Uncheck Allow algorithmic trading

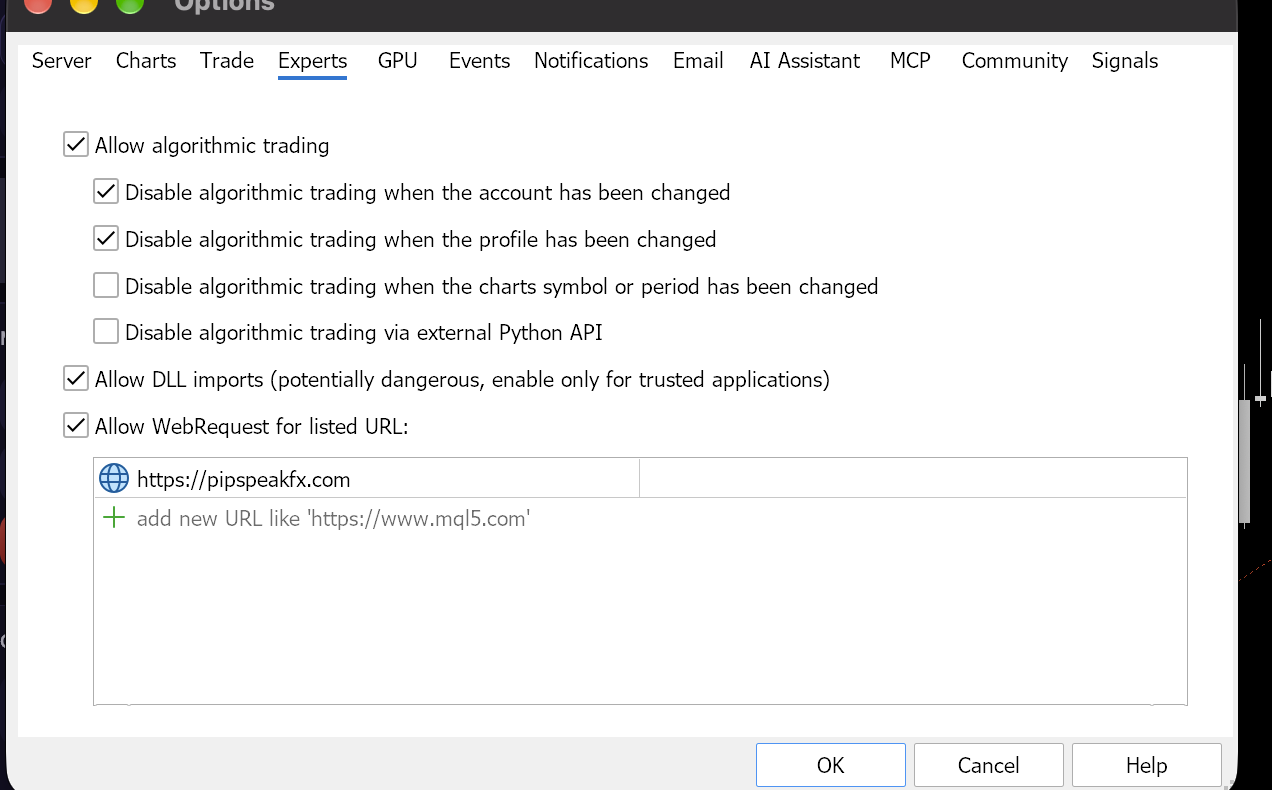(76, 145)
